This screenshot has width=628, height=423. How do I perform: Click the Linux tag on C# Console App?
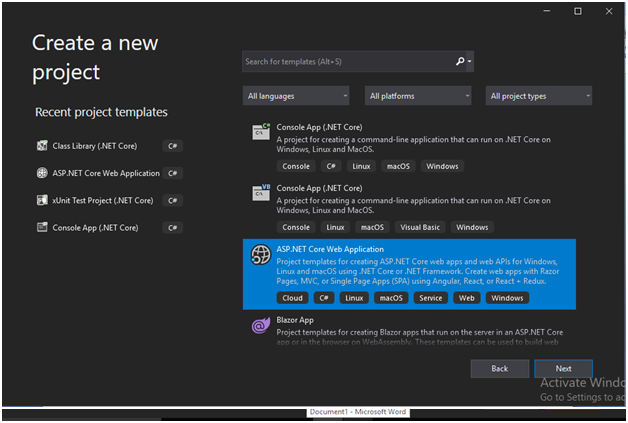[x=361, y=166]
